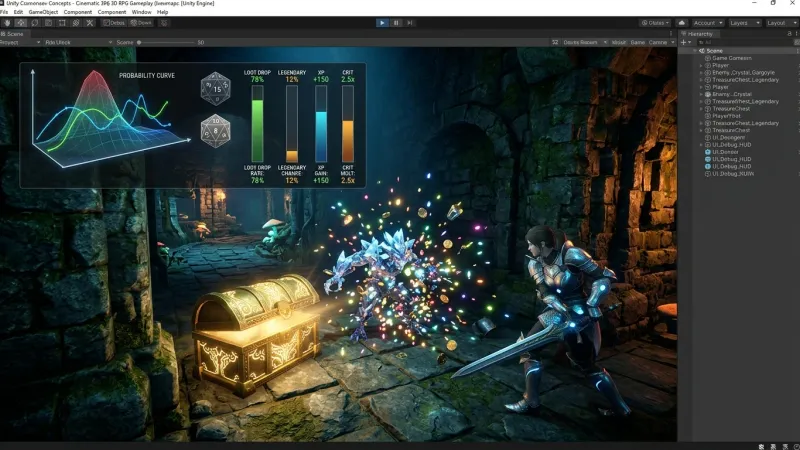Image resolution: width=800 pixels, height=450 pixels.
Task: Click the Hierarchy panel lock icon
Action: click(x=789, y=34)
